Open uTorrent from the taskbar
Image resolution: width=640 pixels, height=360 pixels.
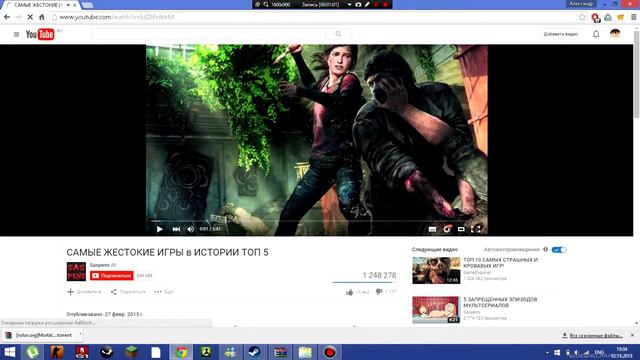(33, 352)
